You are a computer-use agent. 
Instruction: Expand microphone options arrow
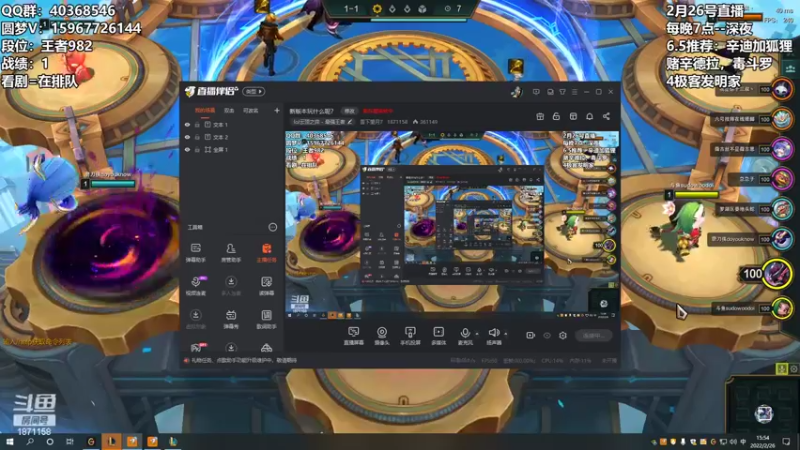[477, 334]
